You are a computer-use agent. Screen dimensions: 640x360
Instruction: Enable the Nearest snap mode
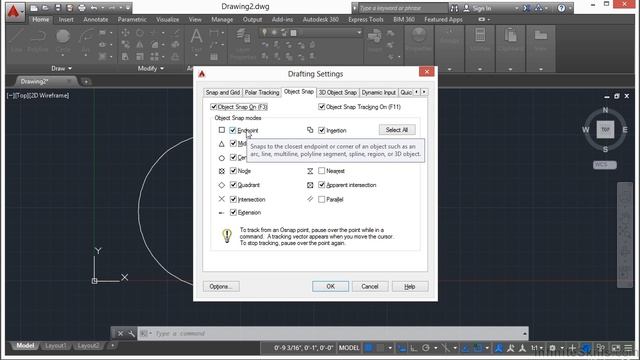322,171
